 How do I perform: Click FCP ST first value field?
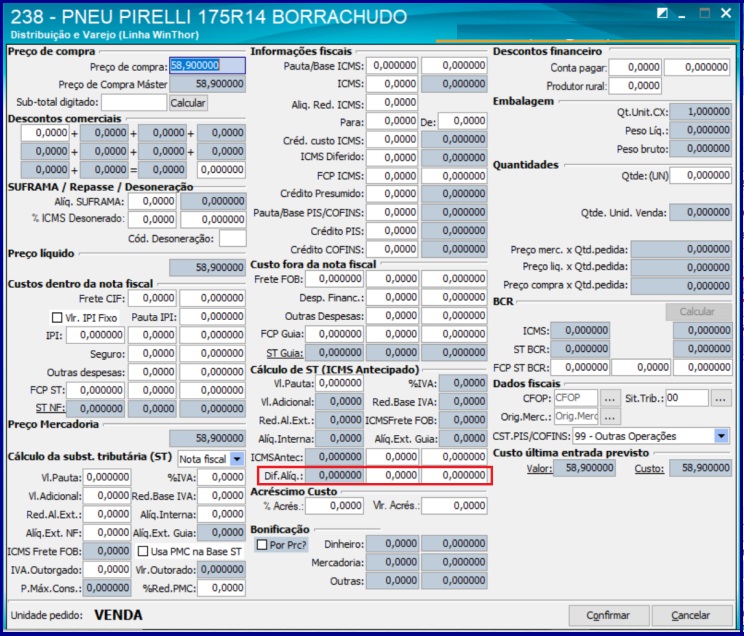[96, 390]
